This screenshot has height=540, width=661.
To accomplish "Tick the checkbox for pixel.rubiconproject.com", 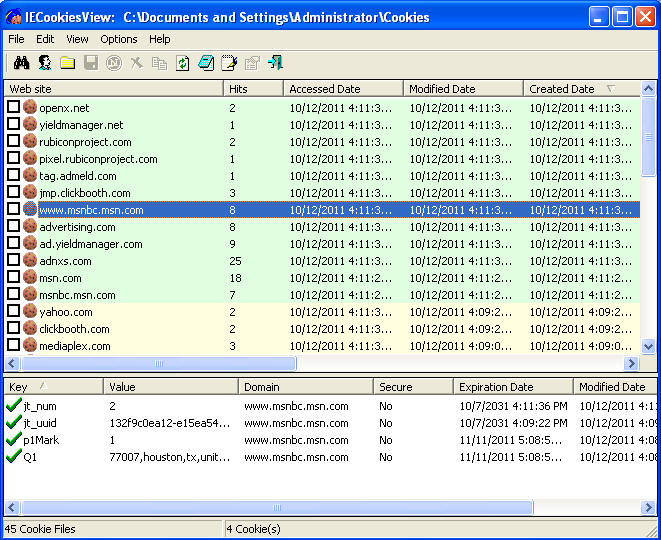I will click(x=13, y=158).
